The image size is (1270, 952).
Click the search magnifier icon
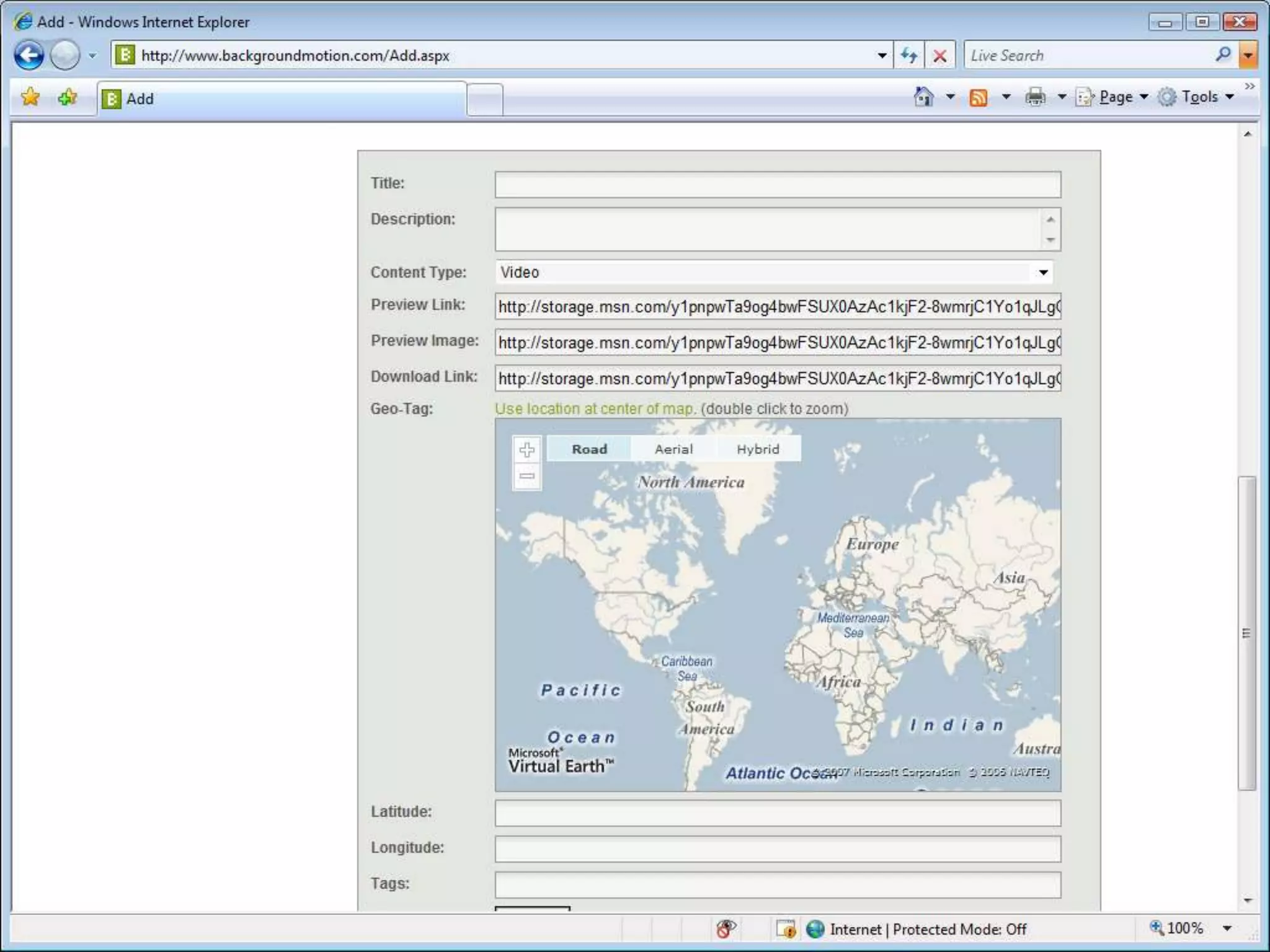point(1223,55)
